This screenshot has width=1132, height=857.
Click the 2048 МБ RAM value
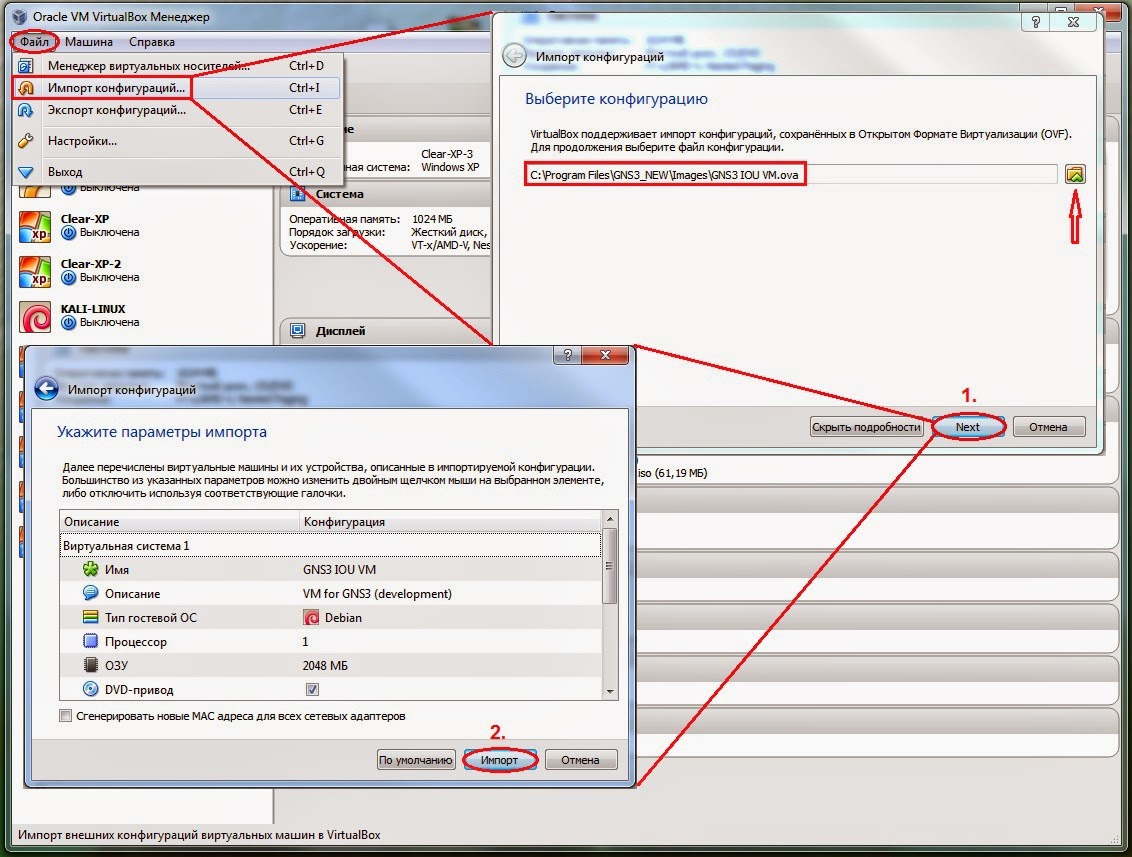coord(325,666)
